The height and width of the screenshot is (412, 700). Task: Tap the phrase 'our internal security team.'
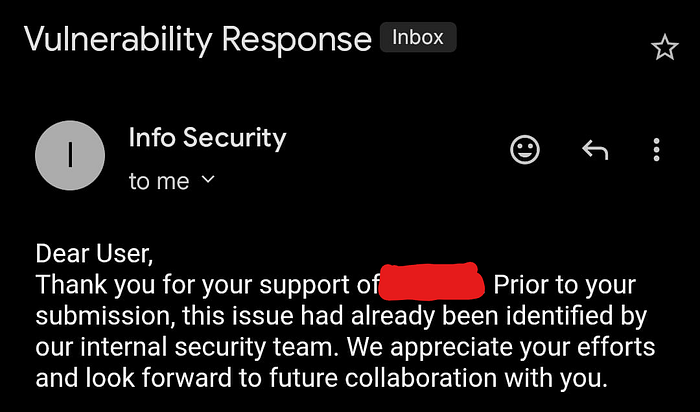[x=187, y=347]
